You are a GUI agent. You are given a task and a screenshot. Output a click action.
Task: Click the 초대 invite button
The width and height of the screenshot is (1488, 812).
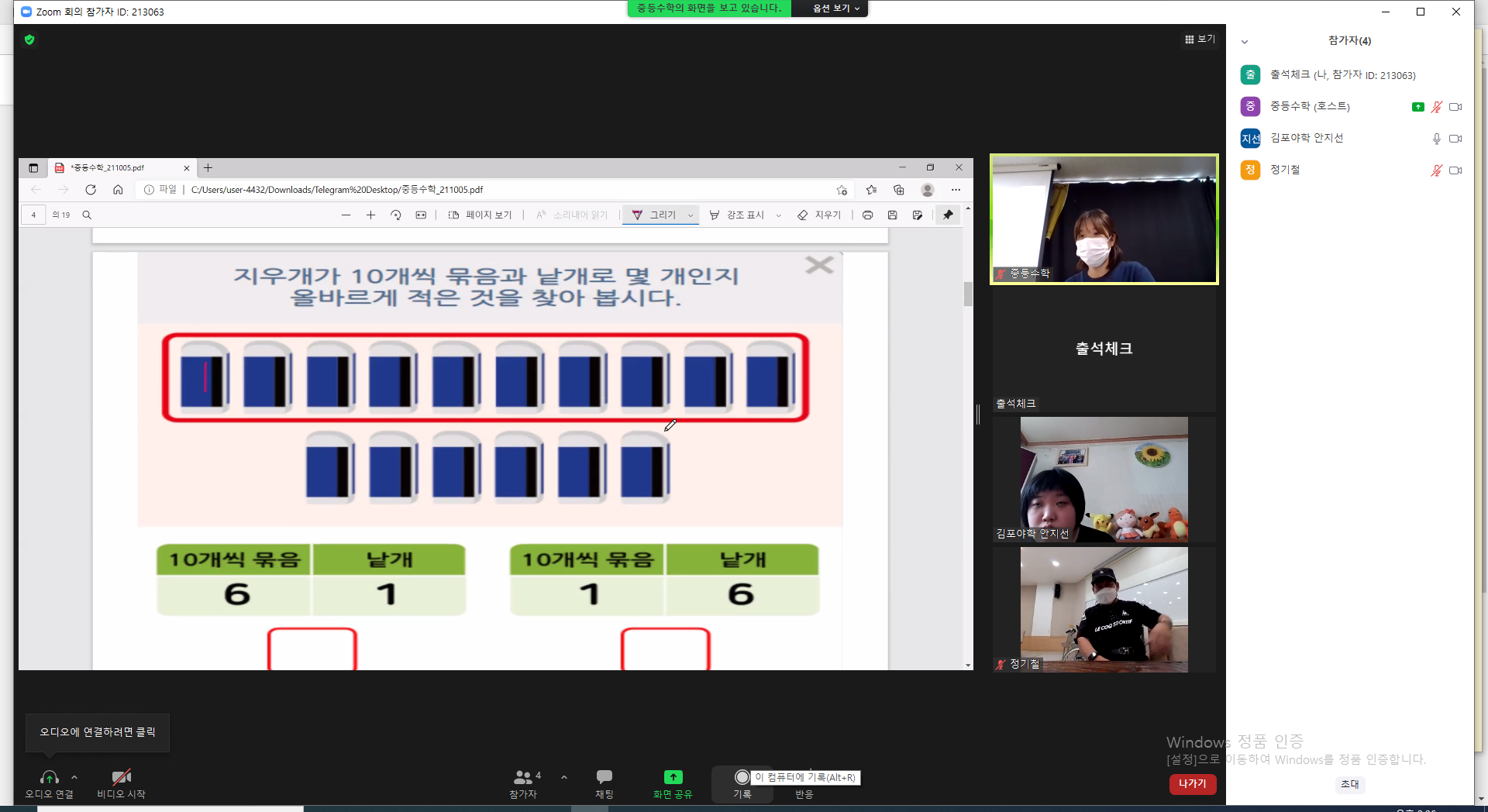pos(1350,783)
